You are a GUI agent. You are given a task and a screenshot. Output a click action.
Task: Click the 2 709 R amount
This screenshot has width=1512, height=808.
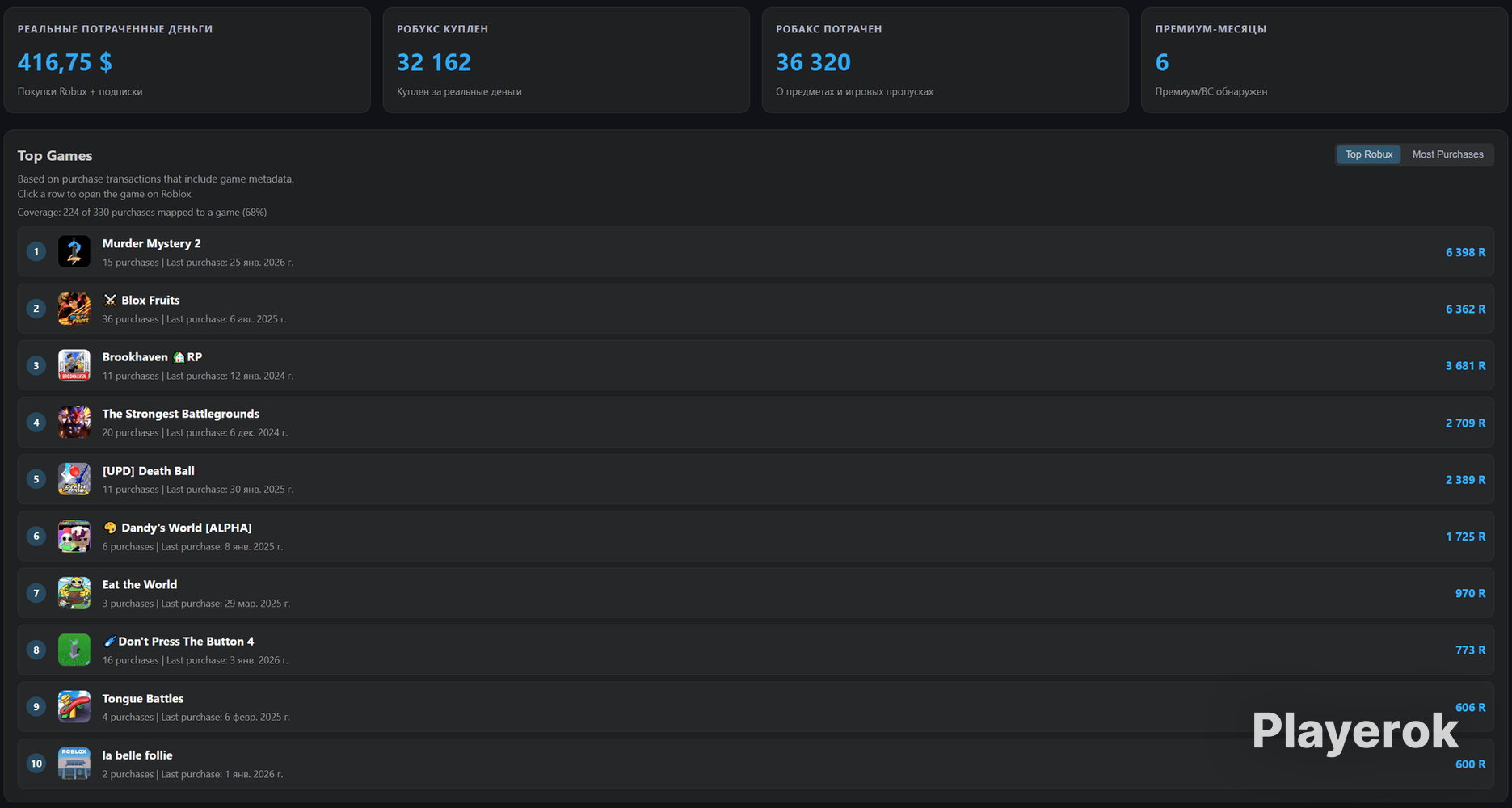(x=1465, y=423)
